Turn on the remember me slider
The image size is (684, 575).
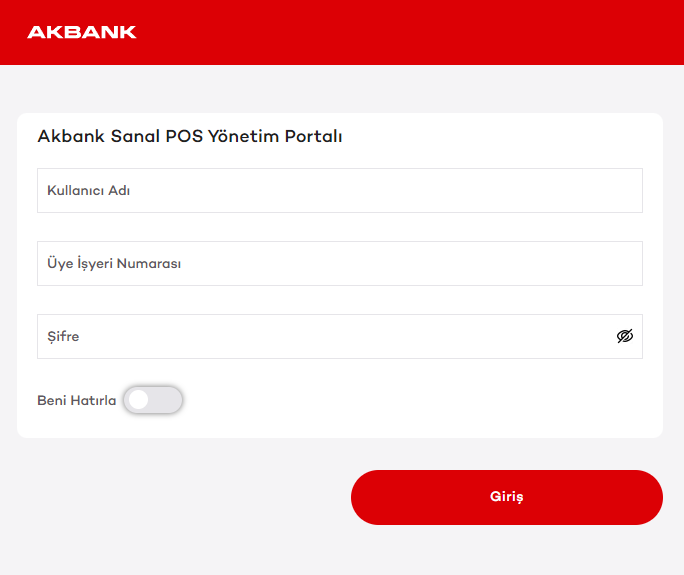[153, 400]
